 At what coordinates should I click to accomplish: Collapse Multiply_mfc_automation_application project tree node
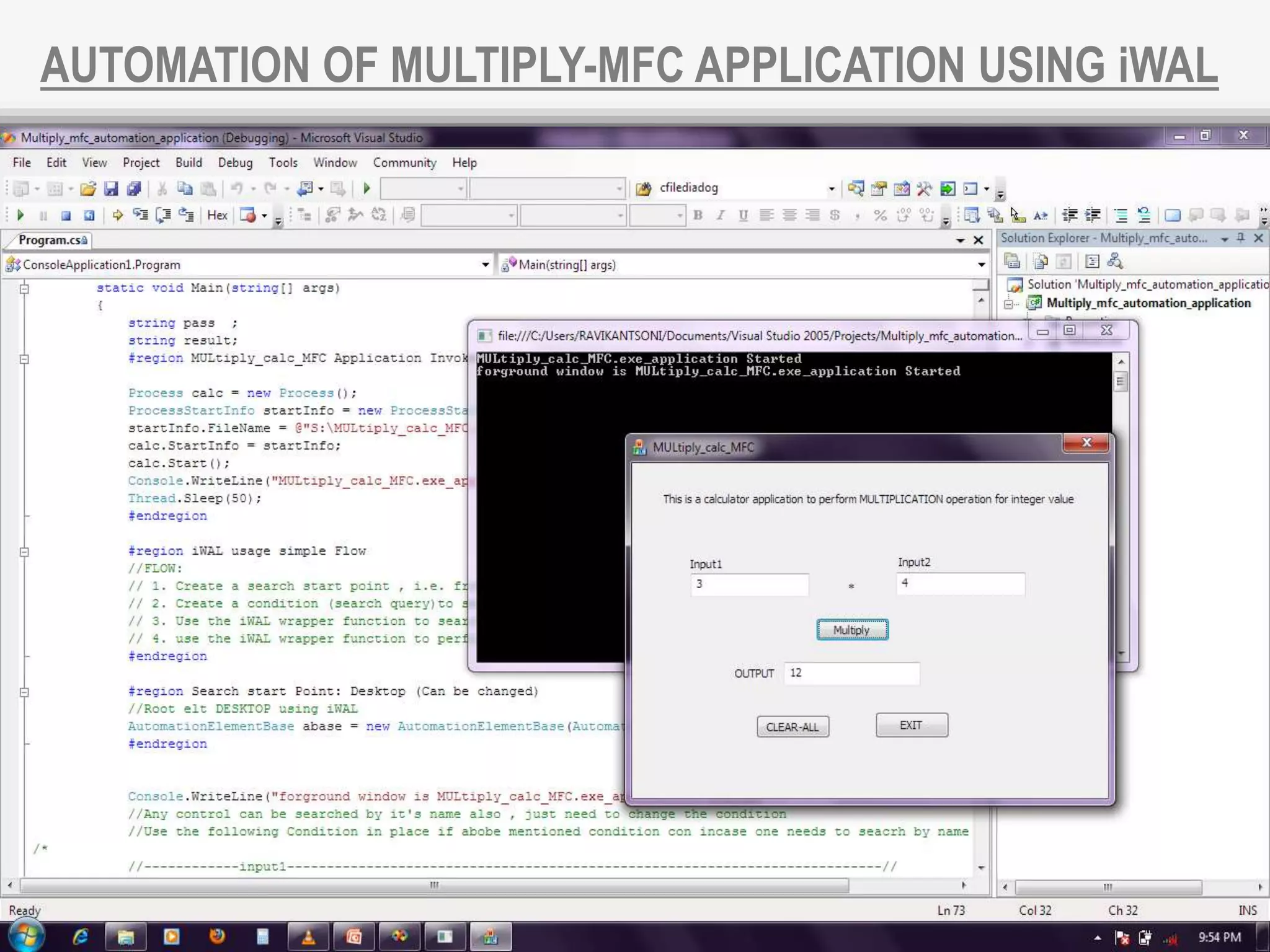click(1009, 304)
